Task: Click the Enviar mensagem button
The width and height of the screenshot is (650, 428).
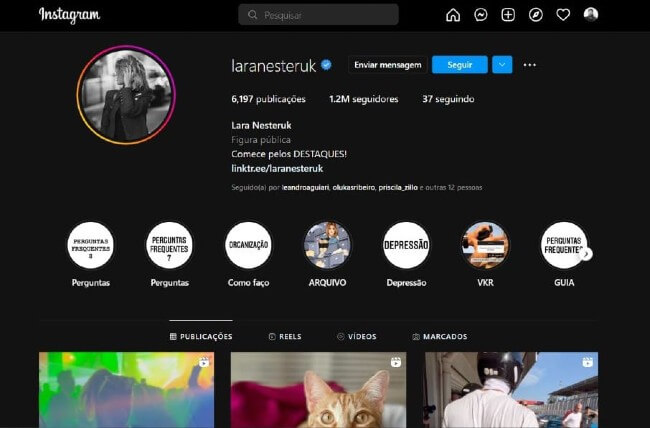Action: 388,65
